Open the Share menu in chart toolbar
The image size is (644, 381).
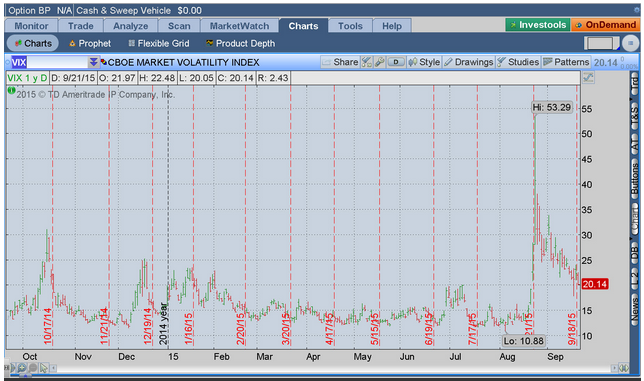coord(340,62)
